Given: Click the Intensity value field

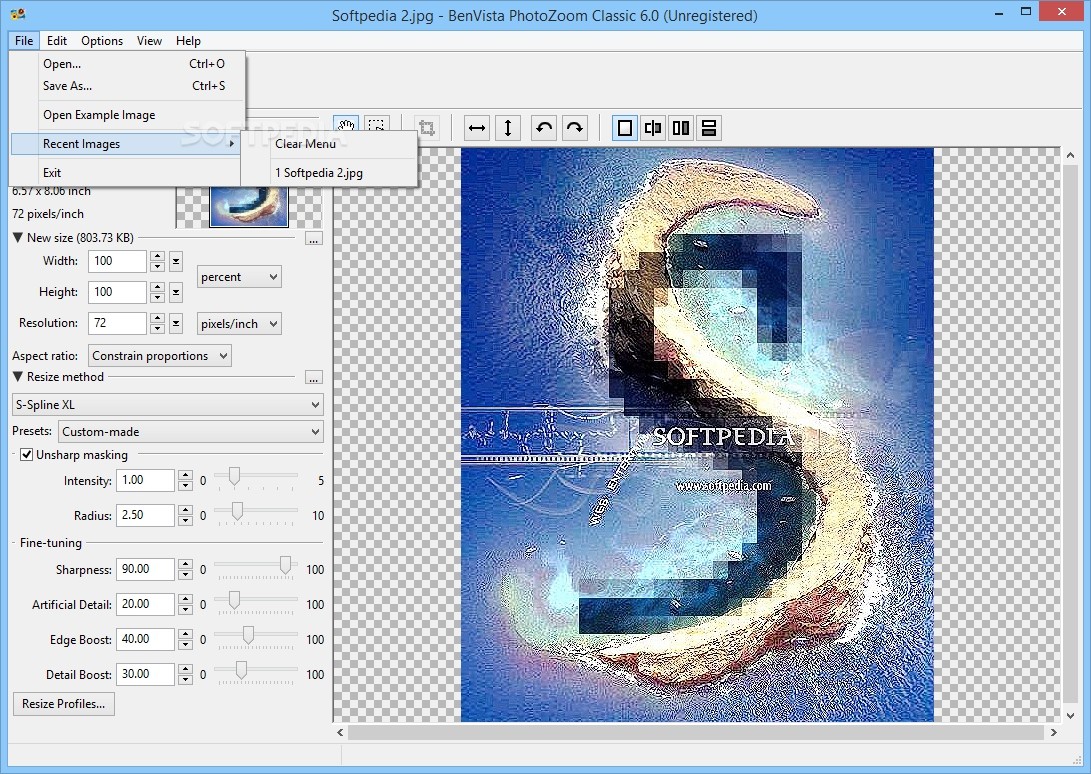Looking at the screenshot, I should pos(145,480).
